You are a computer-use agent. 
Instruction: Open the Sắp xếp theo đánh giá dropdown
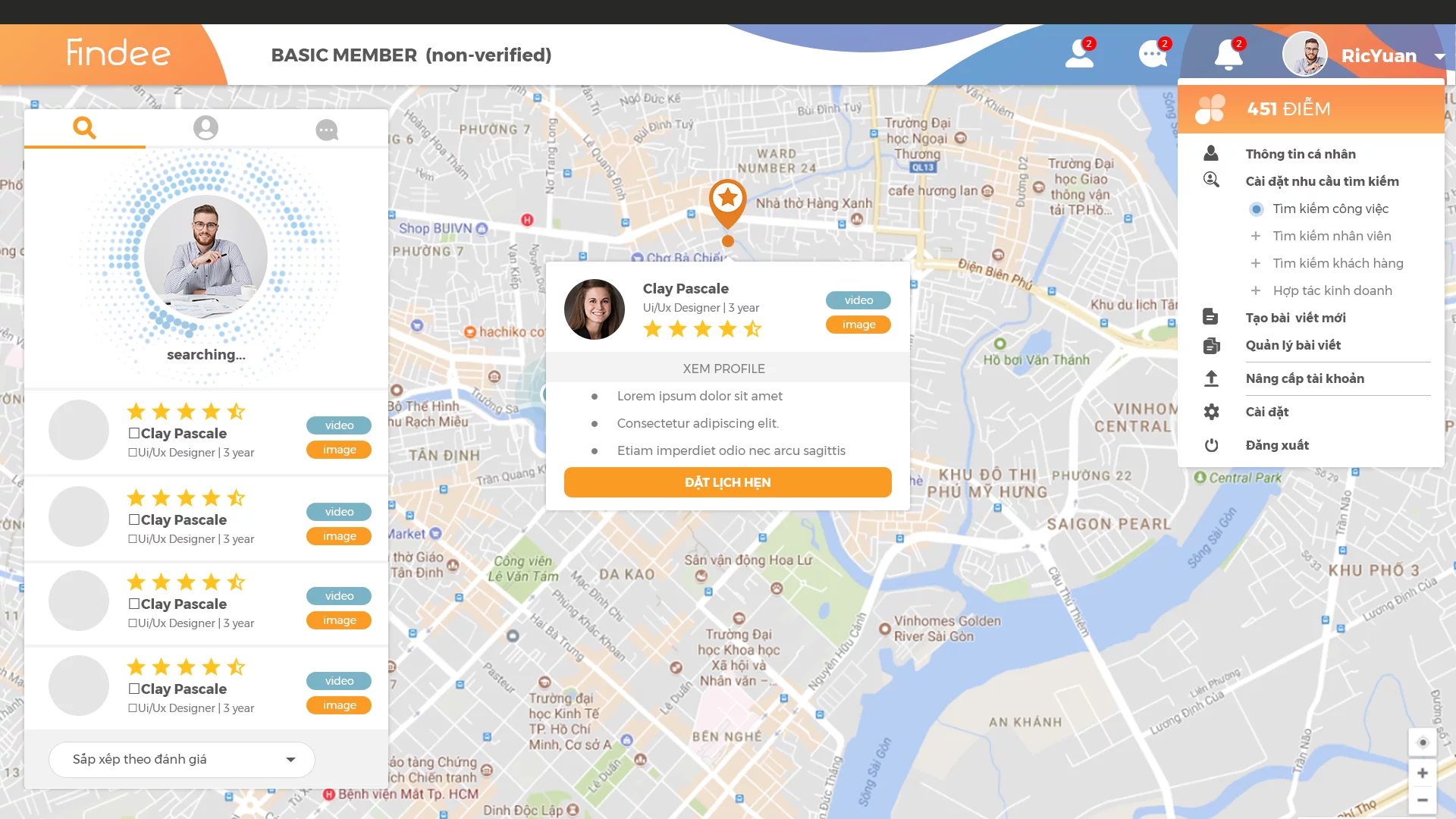point(182,760)
